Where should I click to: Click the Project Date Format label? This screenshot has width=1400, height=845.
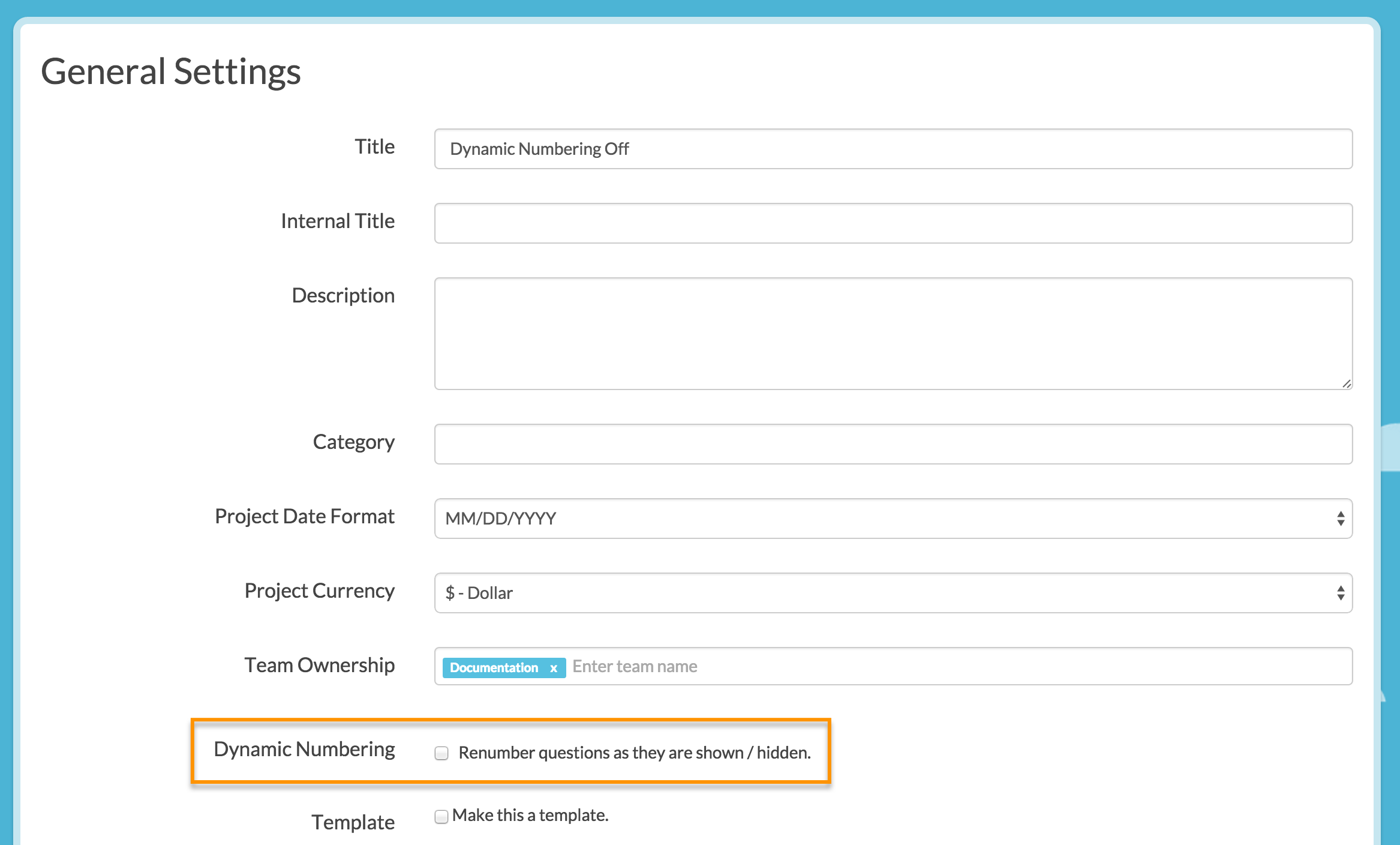[x=304, y=517]
